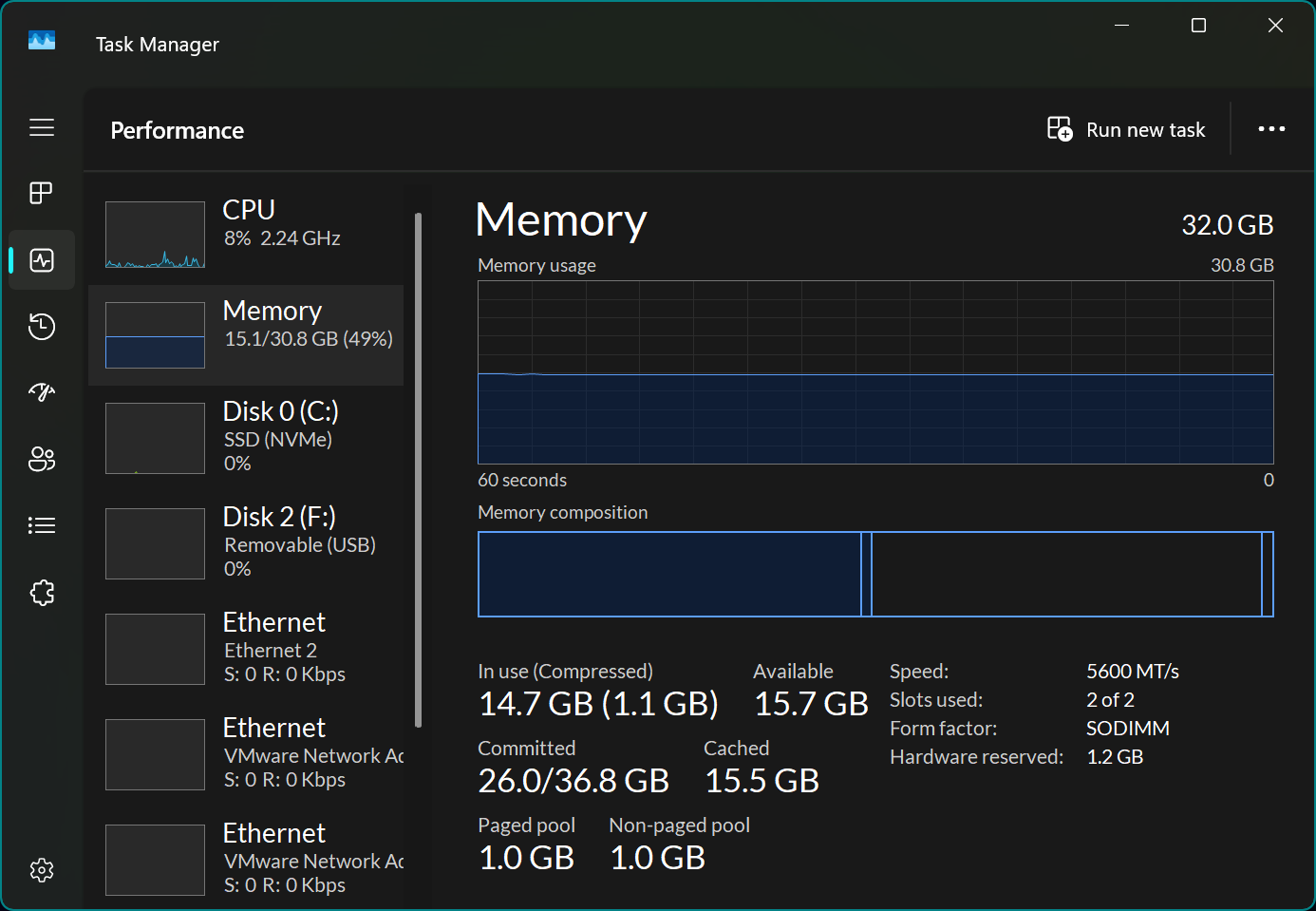Screen dimensions: 1316x911
Task: Switch to Disk 0 (C:) stats
Action: [247, 437]
